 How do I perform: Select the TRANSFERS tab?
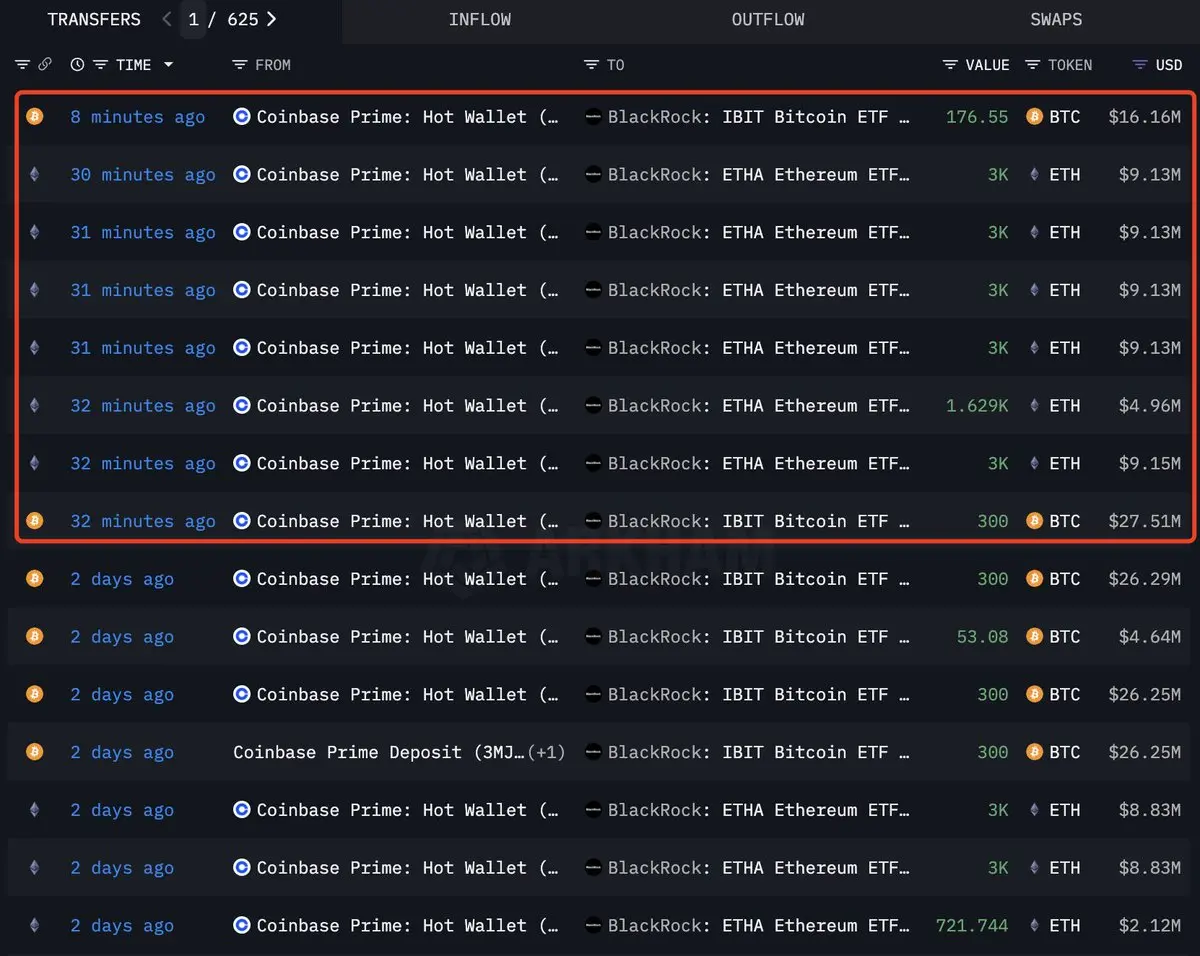pyautogui.click(x=94, y=19)
